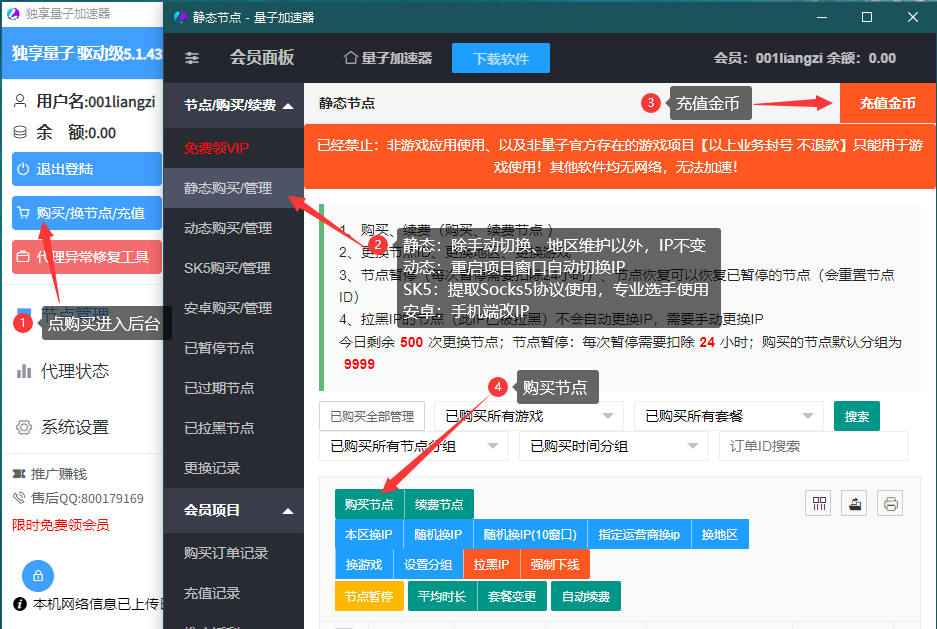This screenshot has width=937, height=629.
Task: Open the 代理异常修复工具 button
Action: pos(87,257)
